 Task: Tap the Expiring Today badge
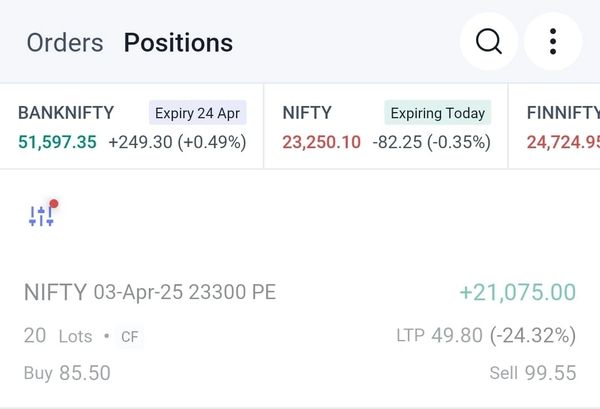pos(438,113)
